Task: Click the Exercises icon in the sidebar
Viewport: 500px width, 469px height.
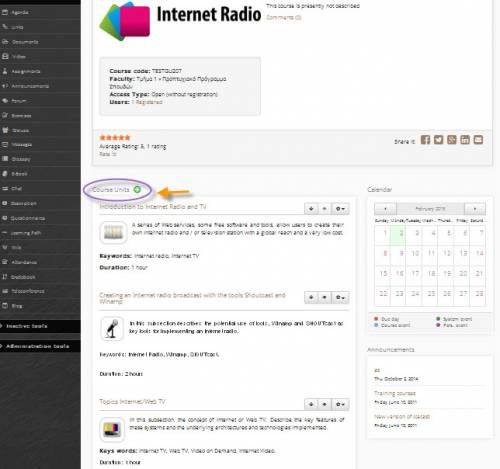Action: tap(5, 115)
